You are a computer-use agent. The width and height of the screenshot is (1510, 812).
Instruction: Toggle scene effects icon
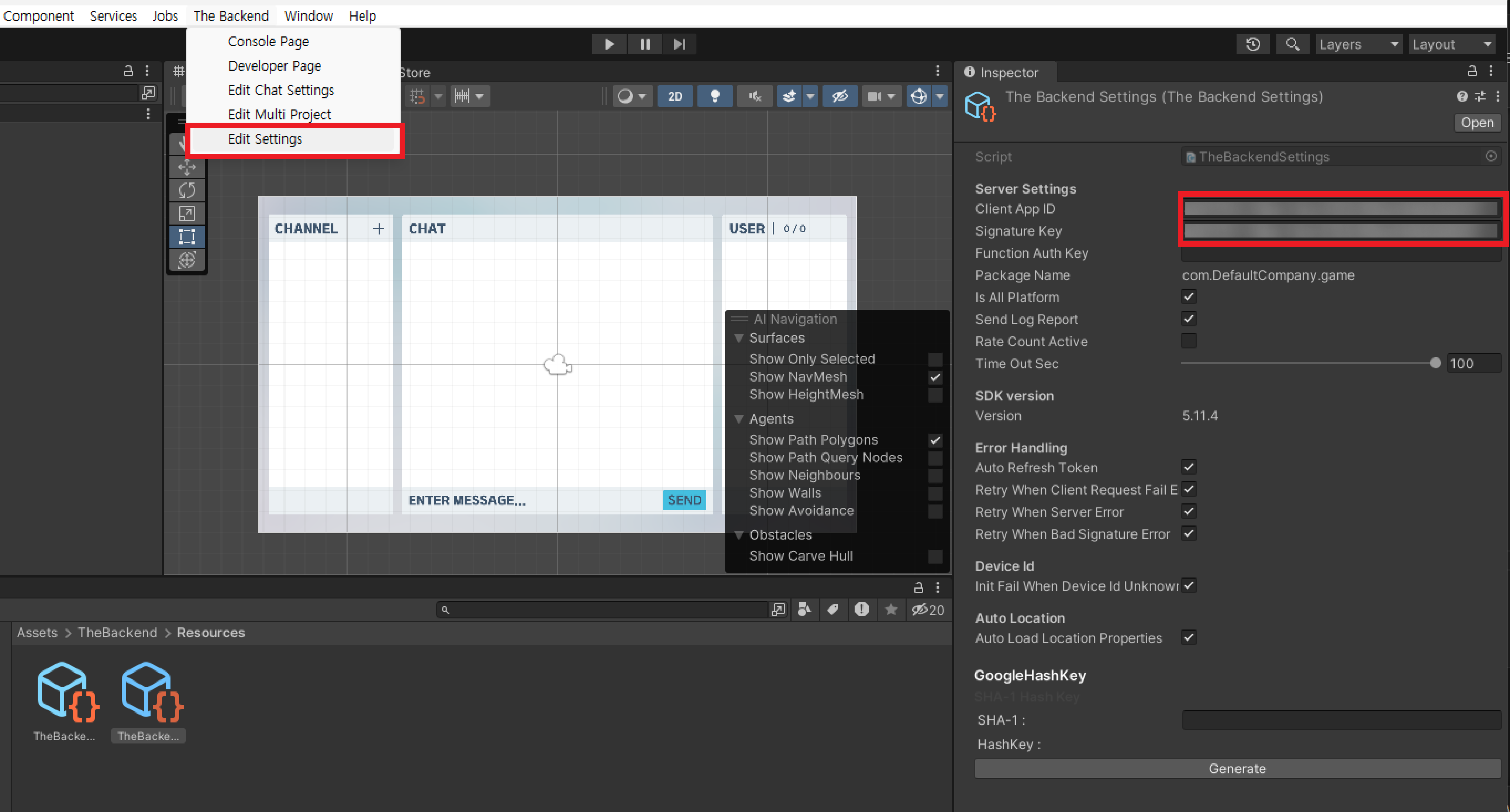pyautogui.click(x=789, y=96)
